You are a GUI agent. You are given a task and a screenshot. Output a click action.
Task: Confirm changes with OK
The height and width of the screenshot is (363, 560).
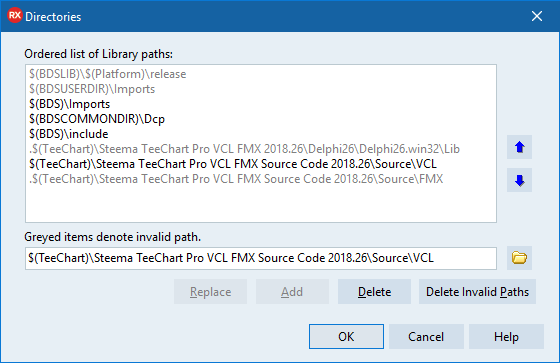pos(346,337)
